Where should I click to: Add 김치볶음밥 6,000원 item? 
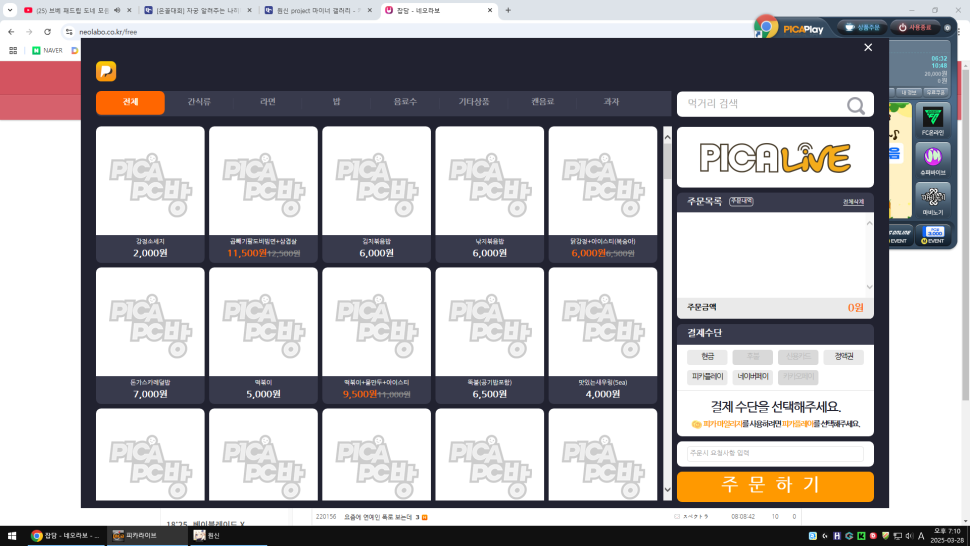click(377, 194)
